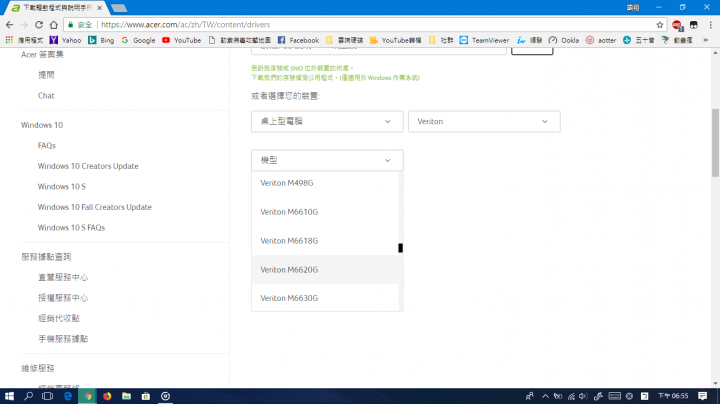The height and width of the screenshot is (404, 720).
Task: Open the Veriton series dropdown
Action: click(x=484, y=122)
